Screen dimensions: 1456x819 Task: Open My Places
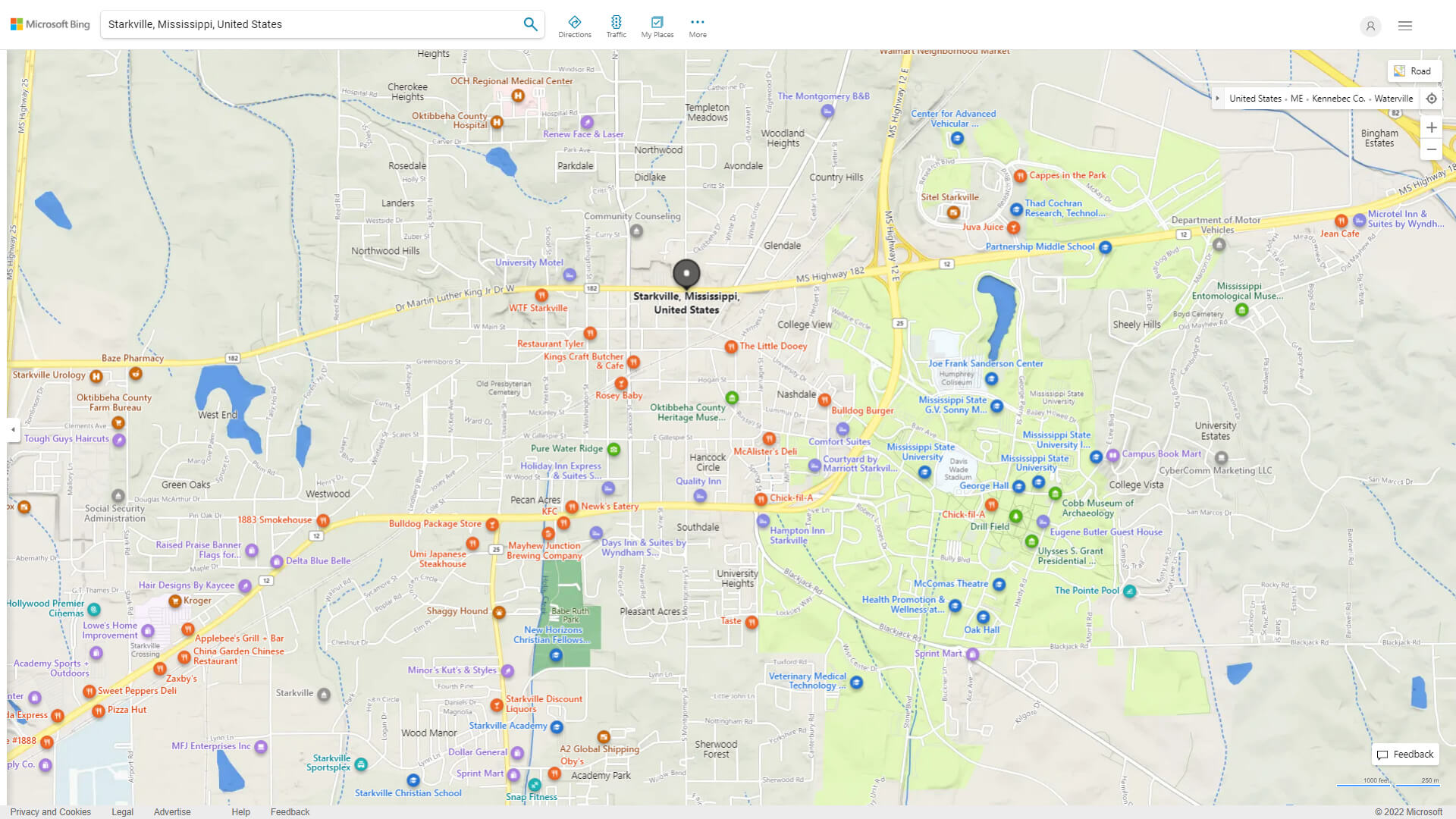[657, 25]
